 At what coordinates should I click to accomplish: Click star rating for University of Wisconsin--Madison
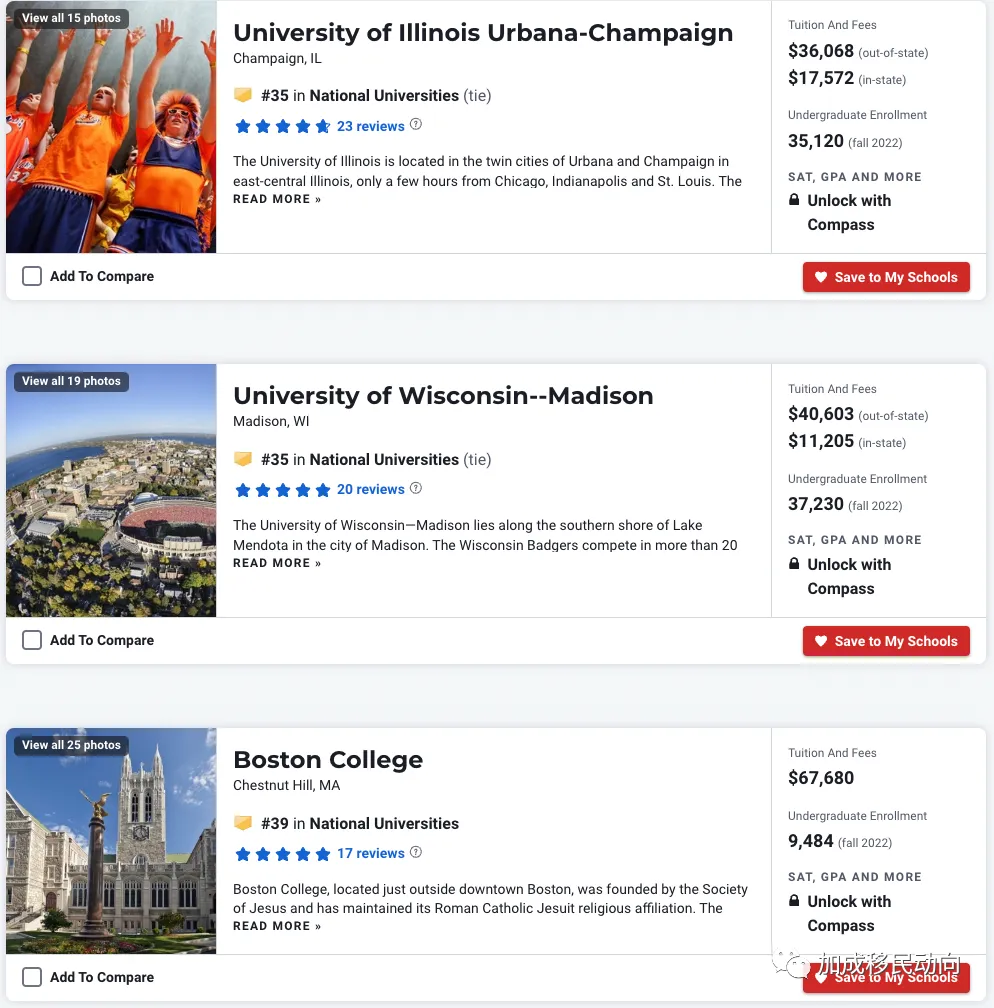click(282, 490)
